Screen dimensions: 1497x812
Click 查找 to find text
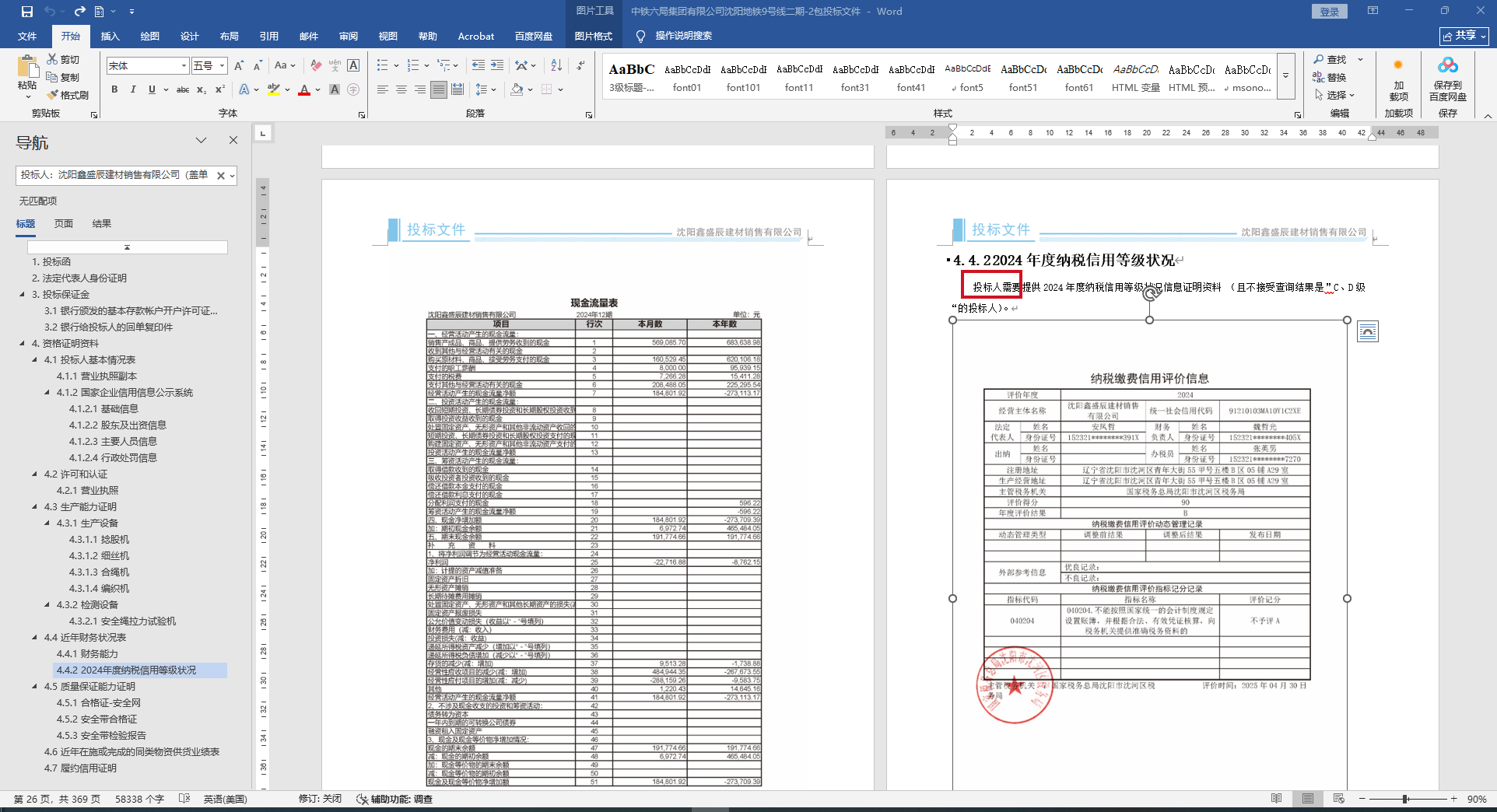click(x=1330, y=59)
